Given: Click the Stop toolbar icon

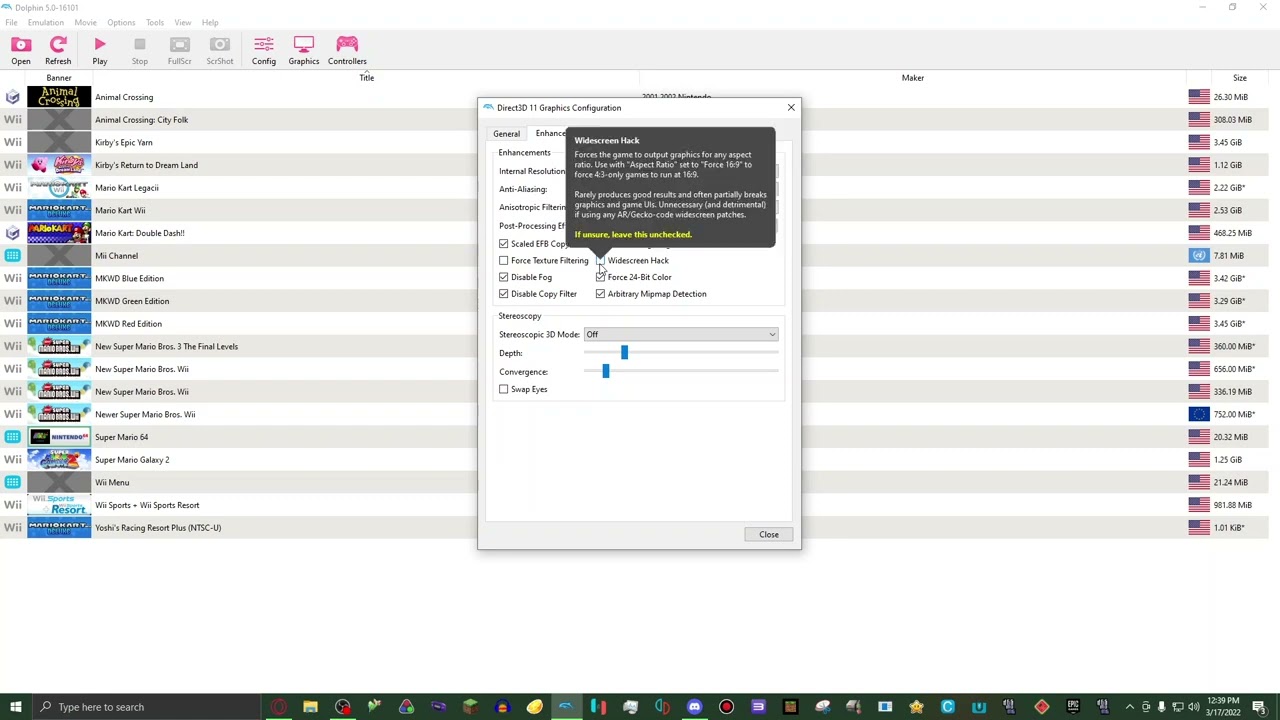Looking at the screenshot, I should click(140, 50).
